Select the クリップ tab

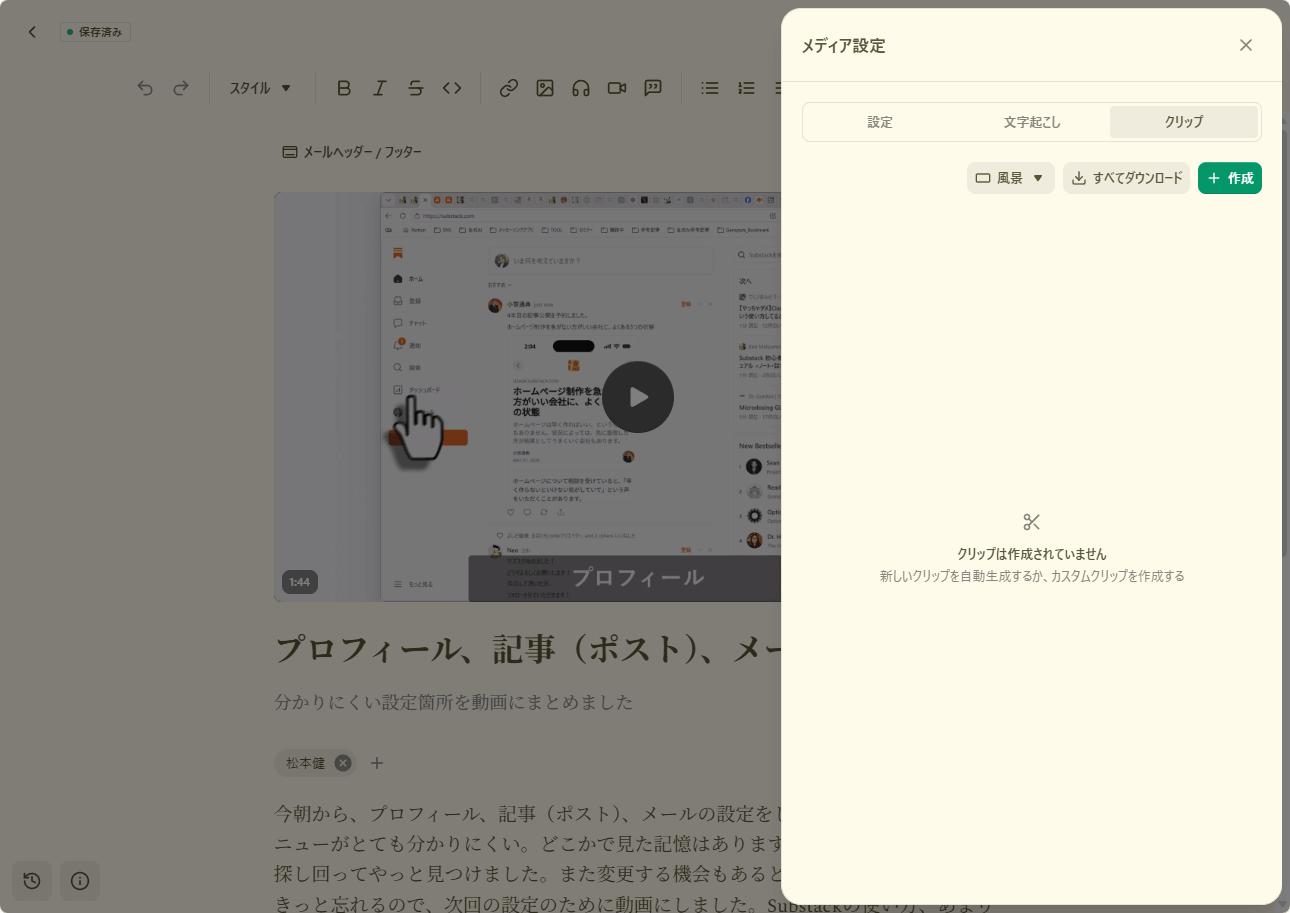point(1184,122)
